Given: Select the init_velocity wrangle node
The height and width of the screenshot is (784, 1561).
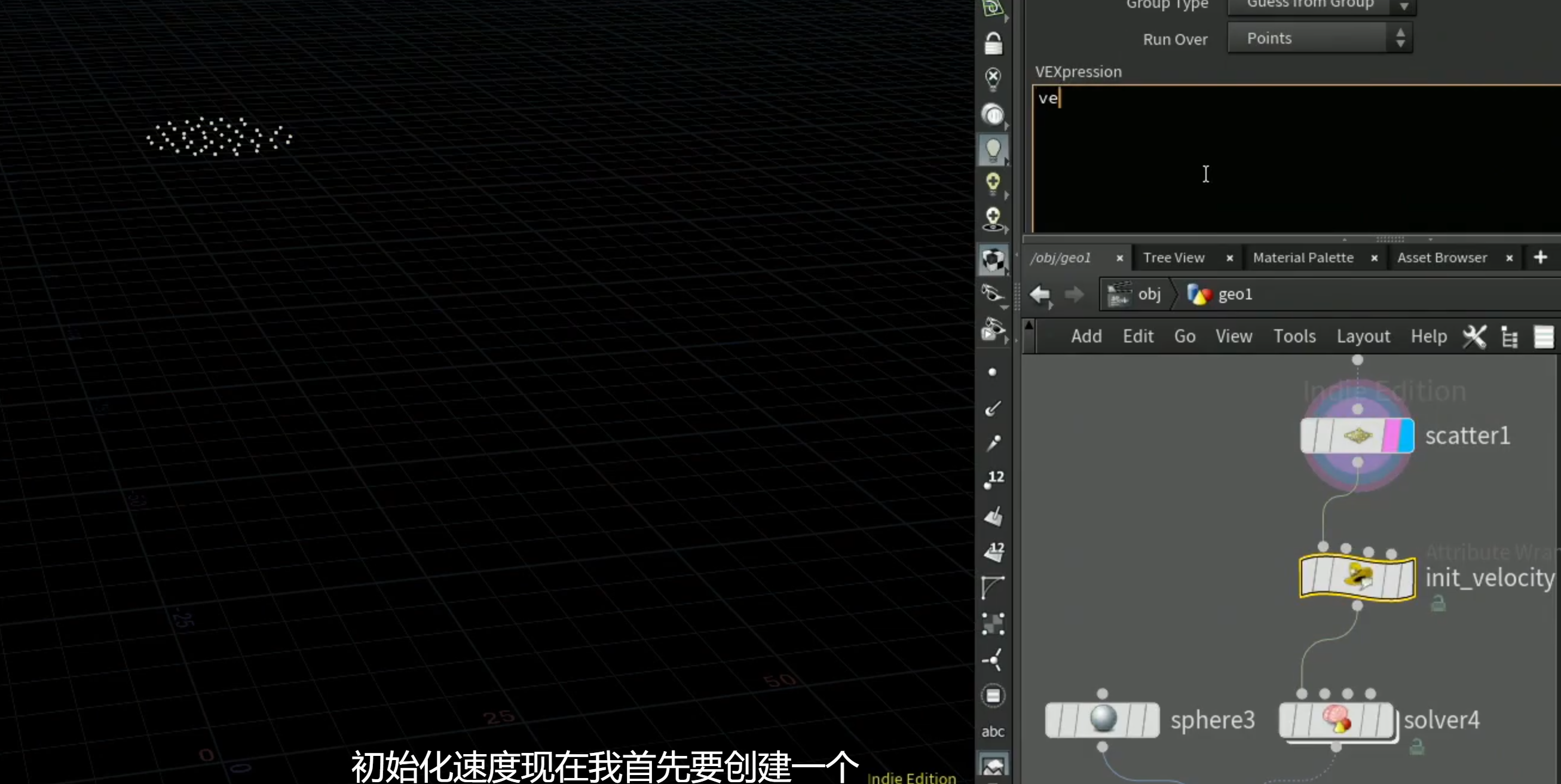Looking at the screenshot, I should tap(1357, 577).
